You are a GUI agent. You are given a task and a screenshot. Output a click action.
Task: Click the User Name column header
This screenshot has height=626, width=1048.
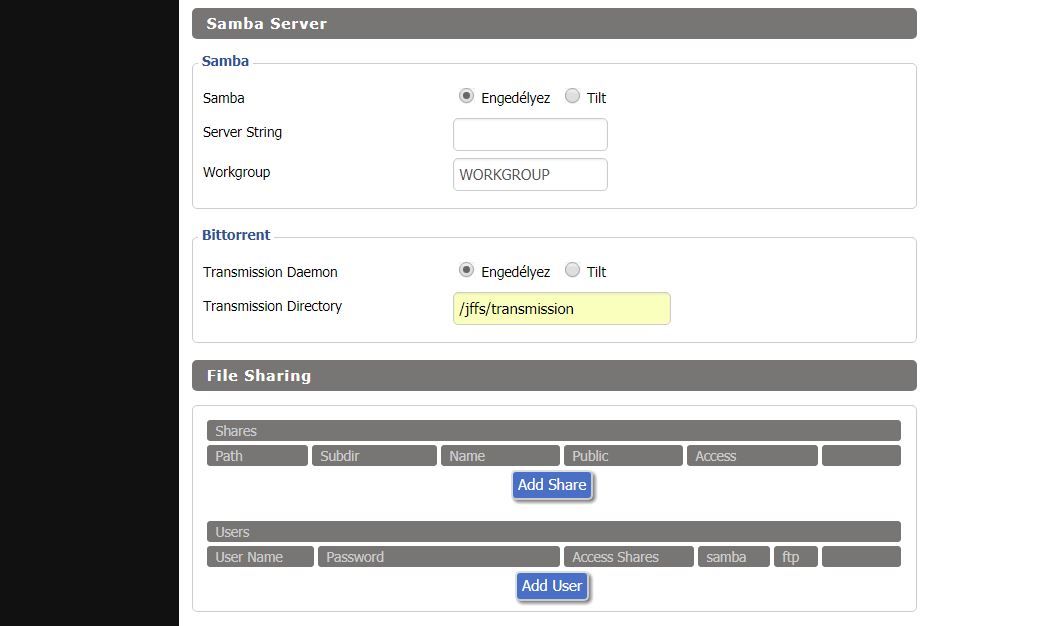(x=260, y=557)
